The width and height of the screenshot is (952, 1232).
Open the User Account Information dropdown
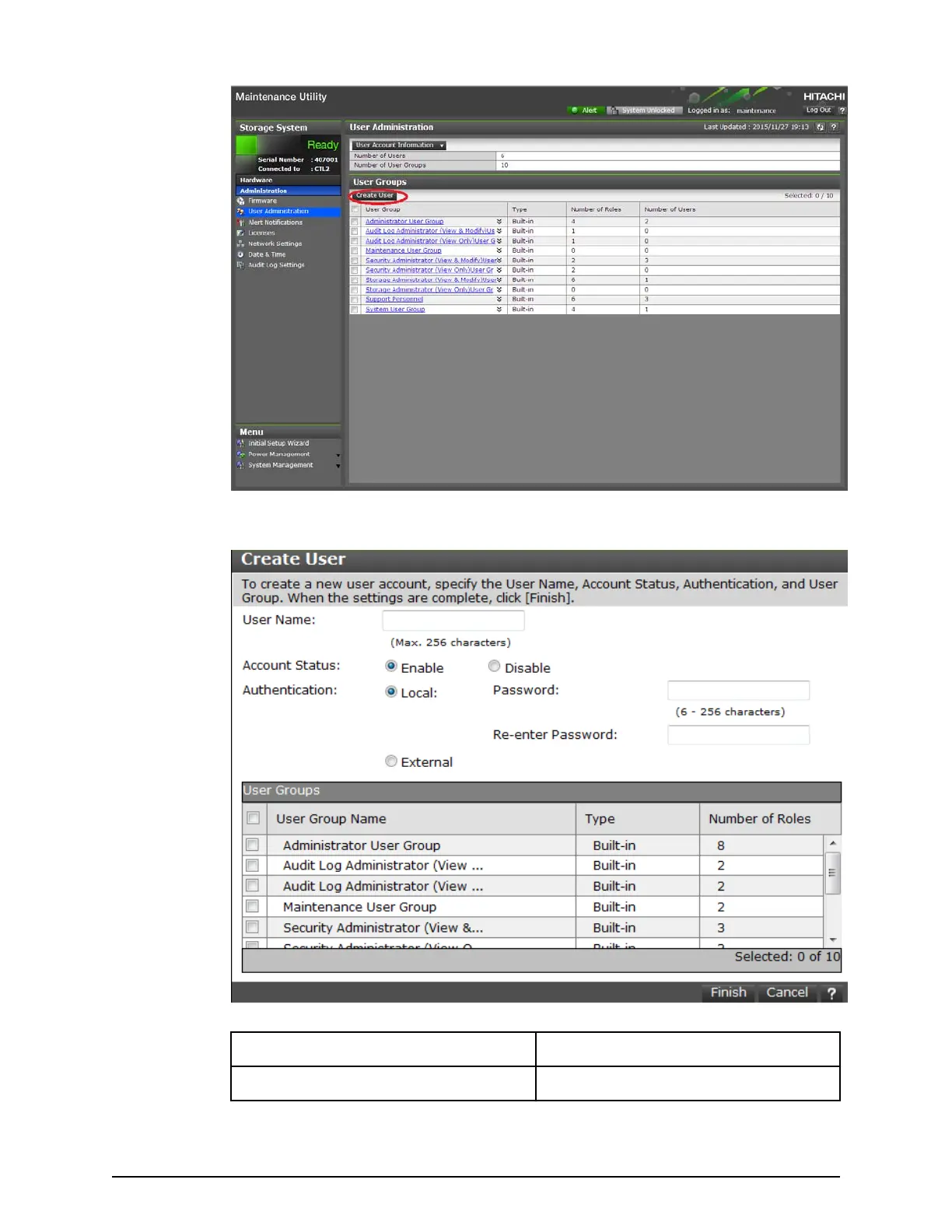(x=399, y=145)
